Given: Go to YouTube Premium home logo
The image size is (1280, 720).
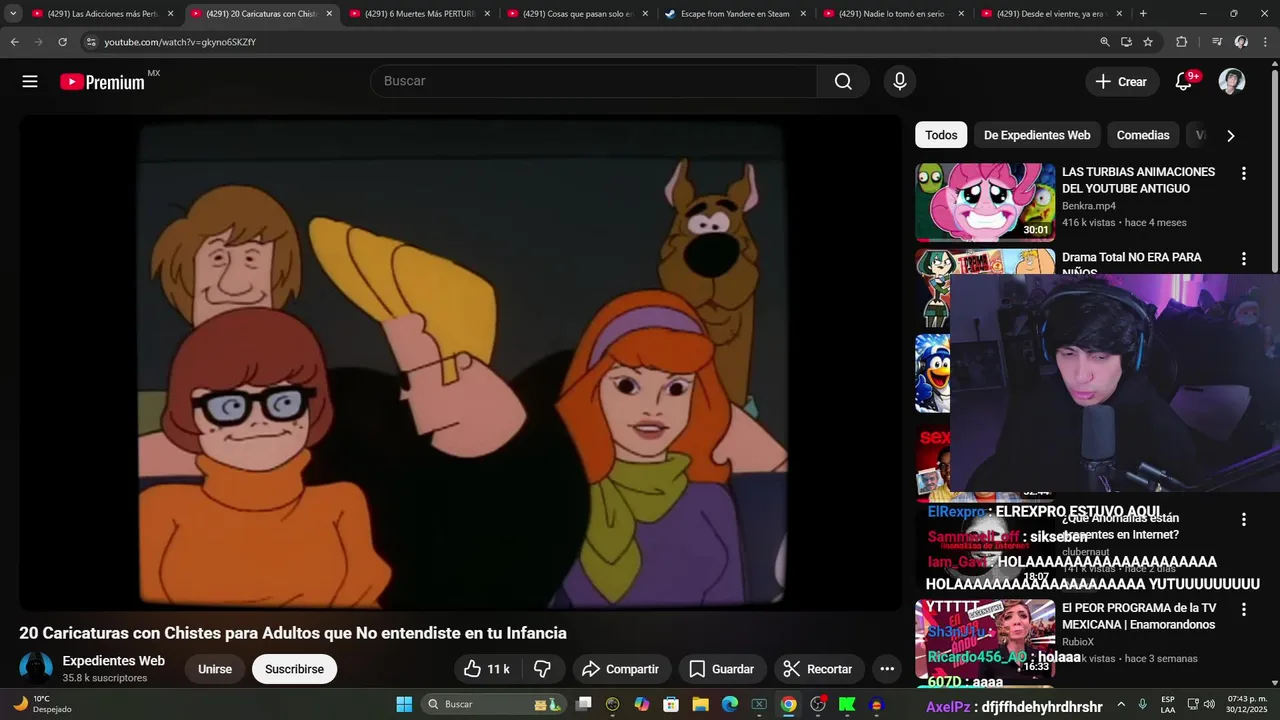Looking at the screenshot, I should pyautogui.click(x=103, y=82).
